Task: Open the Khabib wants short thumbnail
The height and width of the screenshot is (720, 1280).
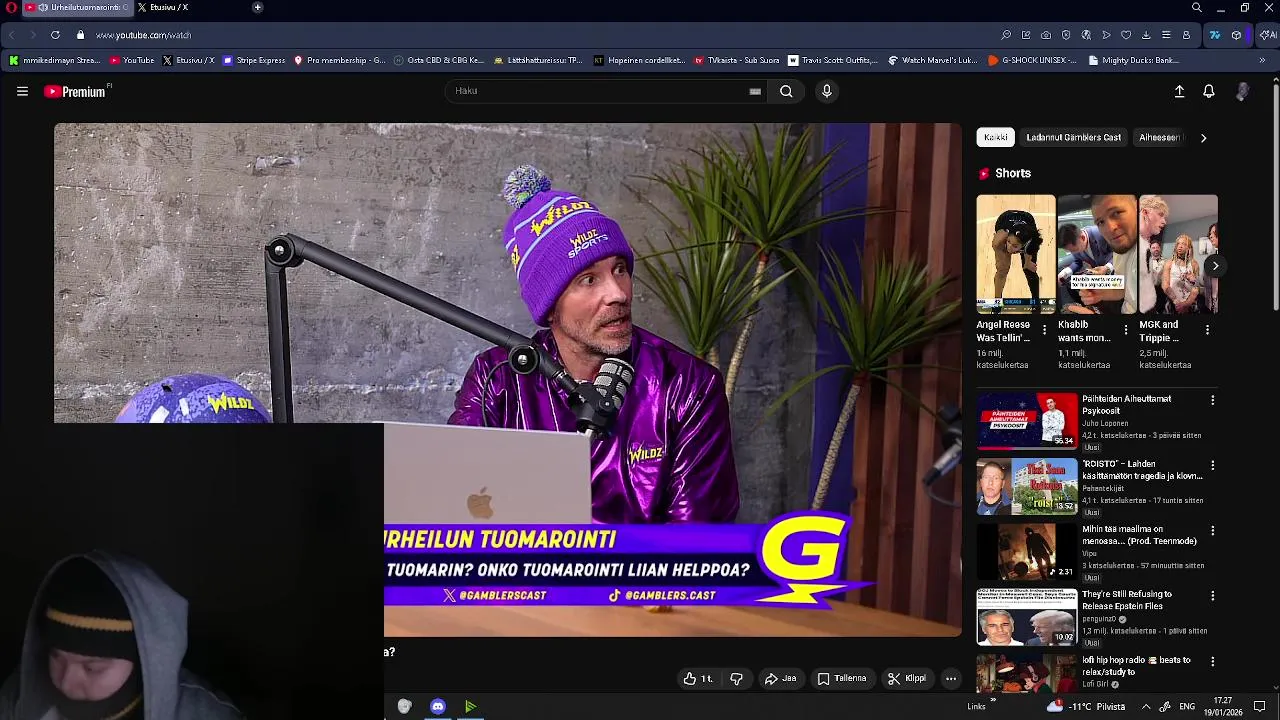Action: (1096, 254)
